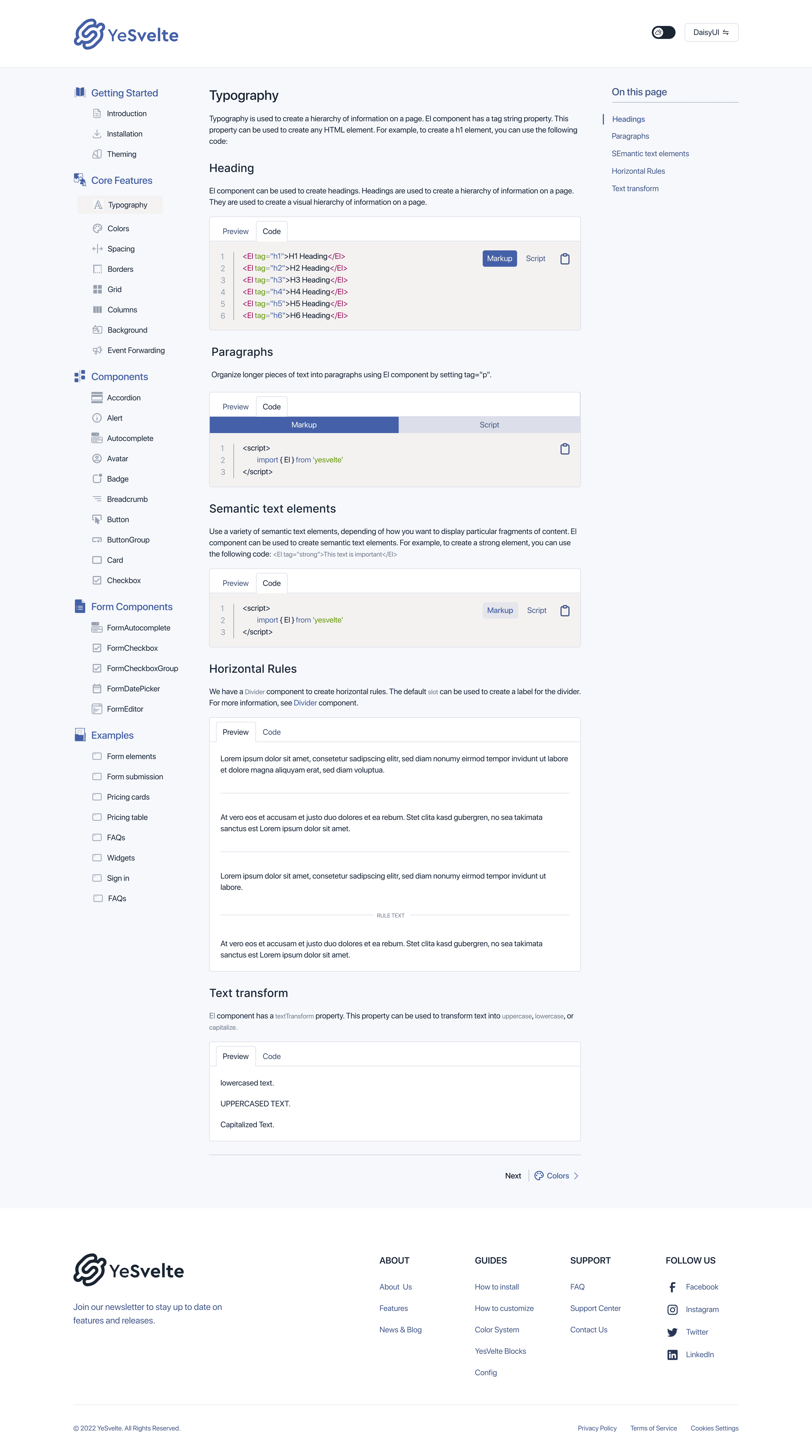Screen dimensions: 812x1456
Task: Select Markup button in Heading code block
Action: 500,258
